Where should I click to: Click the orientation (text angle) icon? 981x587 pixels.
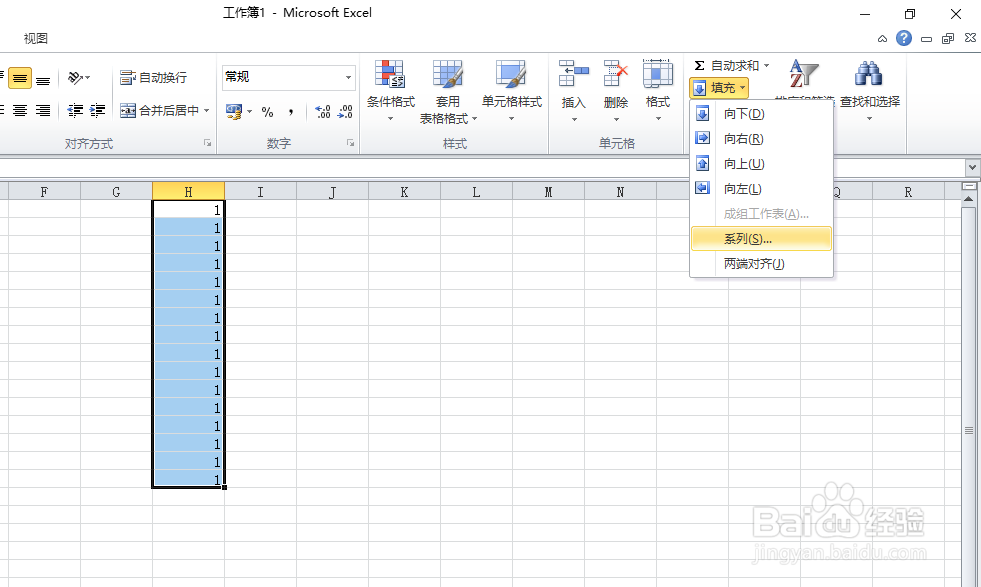pyautogui.click(x=75, y=78)
